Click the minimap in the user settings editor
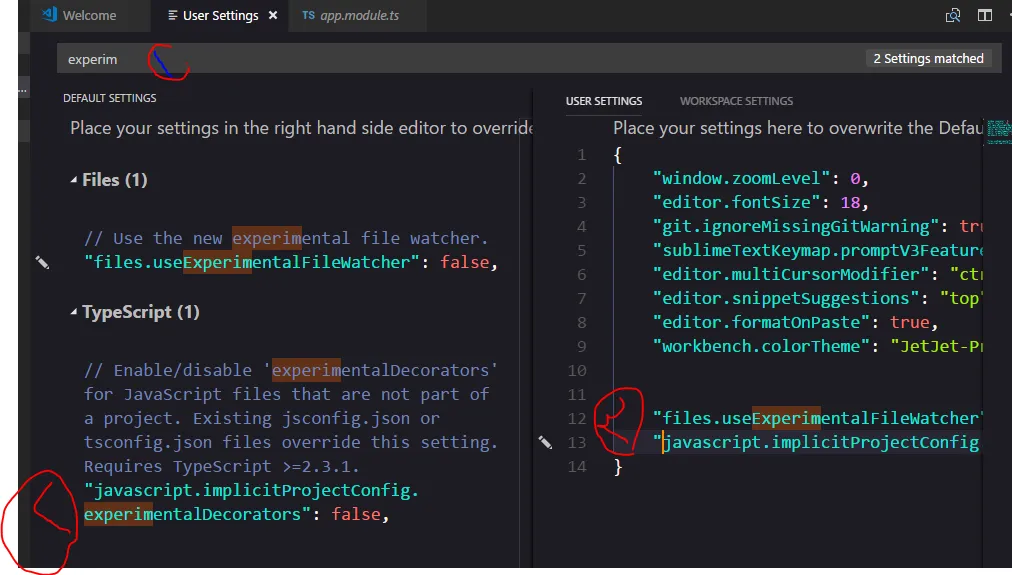This screenshot has width=1012, height=575. (x=998, y=132)
